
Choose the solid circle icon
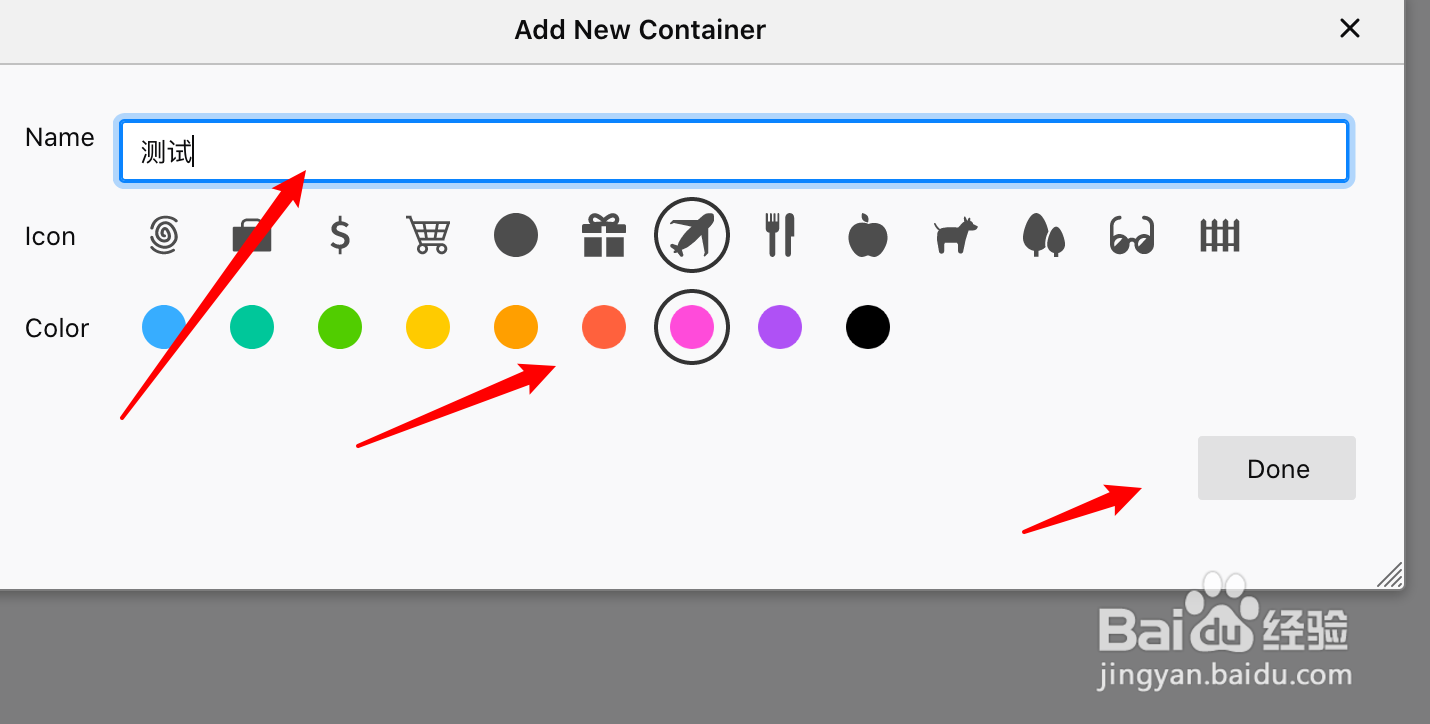click(516, 236)
